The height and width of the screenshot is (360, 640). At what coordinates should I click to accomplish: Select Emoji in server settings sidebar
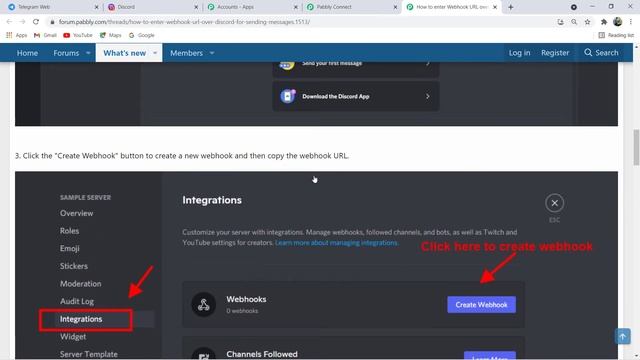click(x=69, y=248)
